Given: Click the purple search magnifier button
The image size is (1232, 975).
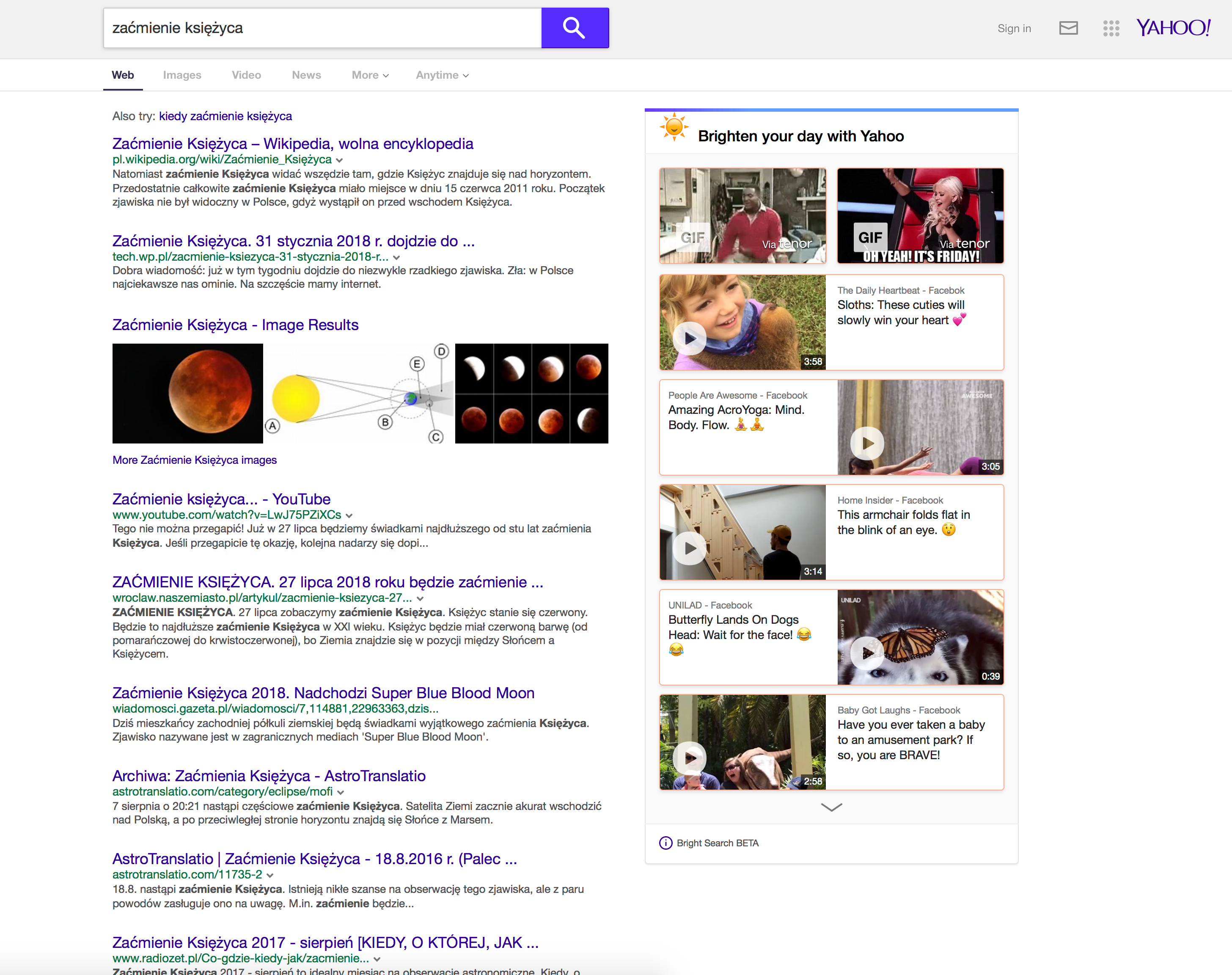Looking at the screenshot, I should pyautogui.click(x=575, y=28).
